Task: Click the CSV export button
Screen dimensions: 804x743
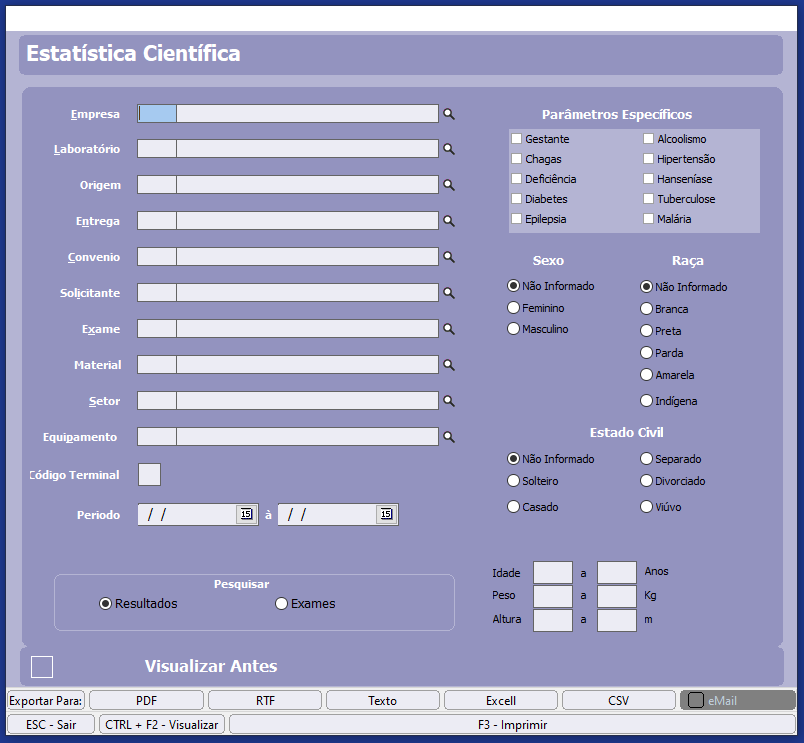Action: (x=618, y=701)
